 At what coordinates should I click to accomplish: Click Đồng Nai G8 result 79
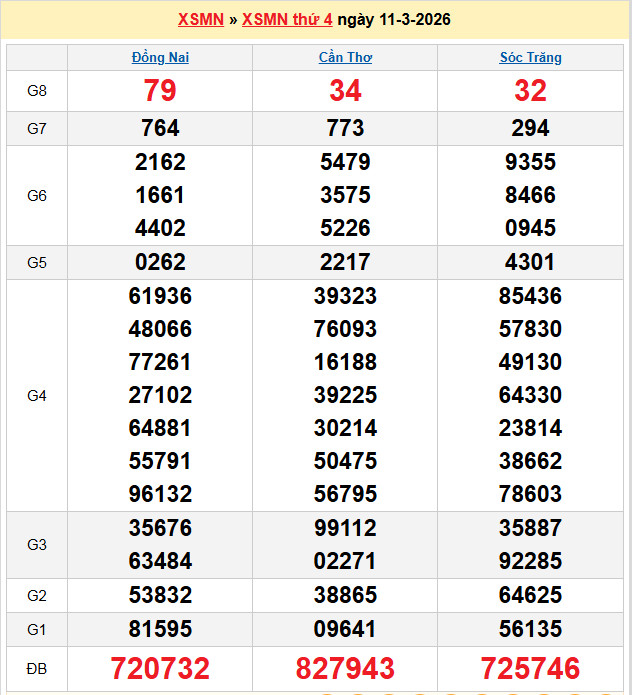[x=160, y=91]
